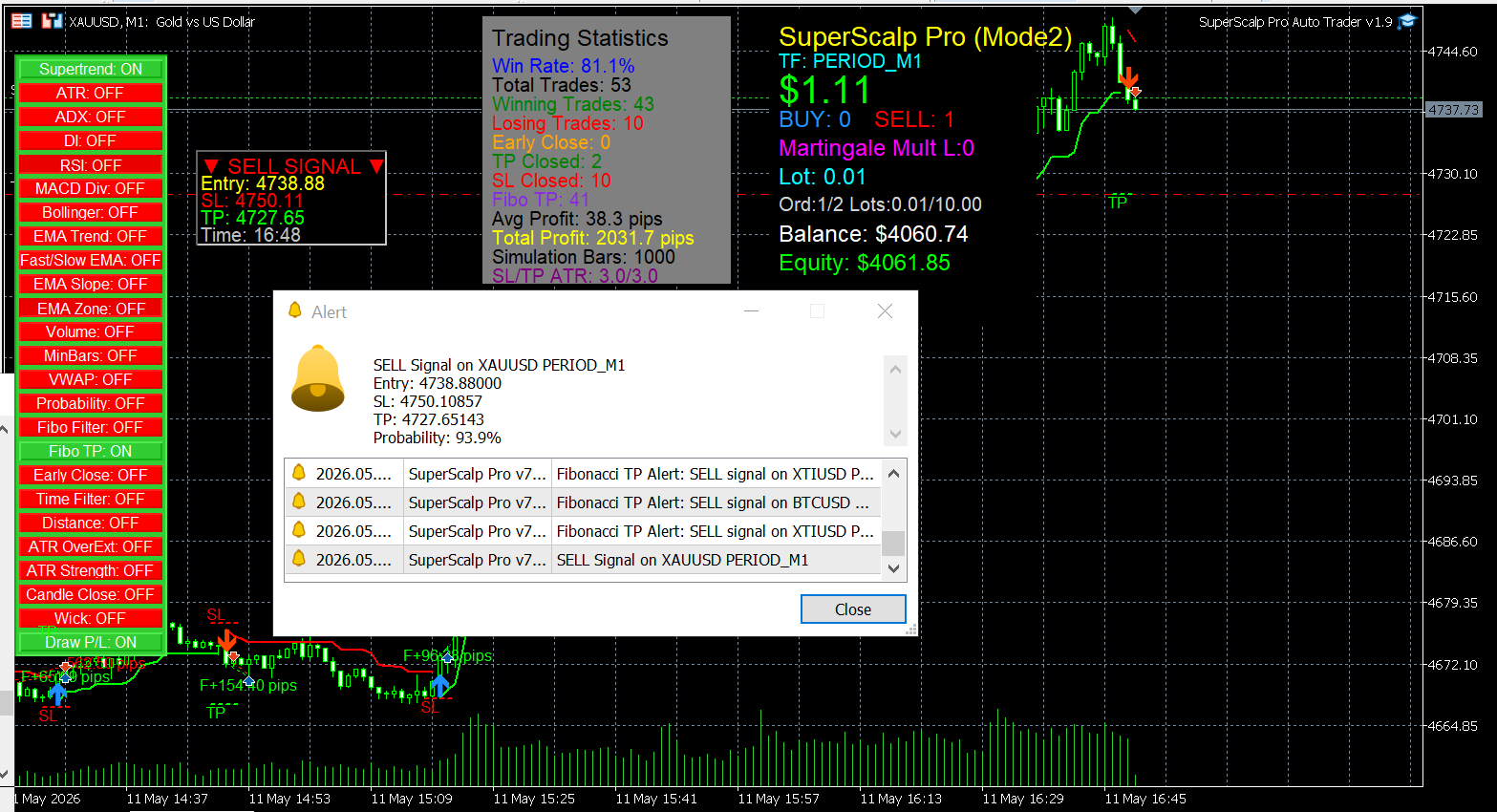The height and width of the screenshot is (812, 1497).
Task: Select the BTCUSD Fibonacci TP alert row
Action: pyautogui.click(x=583, y=502)
